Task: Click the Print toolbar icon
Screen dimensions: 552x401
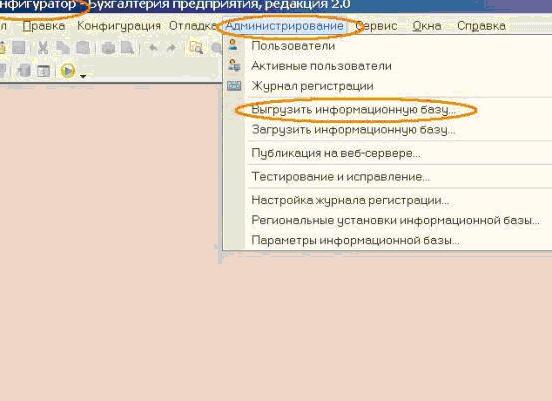Action: point(108,48)
